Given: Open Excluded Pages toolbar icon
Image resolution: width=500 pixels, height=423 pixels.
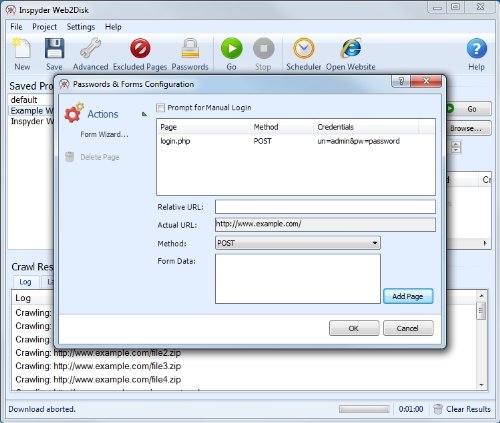Looking at the screenshot, I should (140, 49).
